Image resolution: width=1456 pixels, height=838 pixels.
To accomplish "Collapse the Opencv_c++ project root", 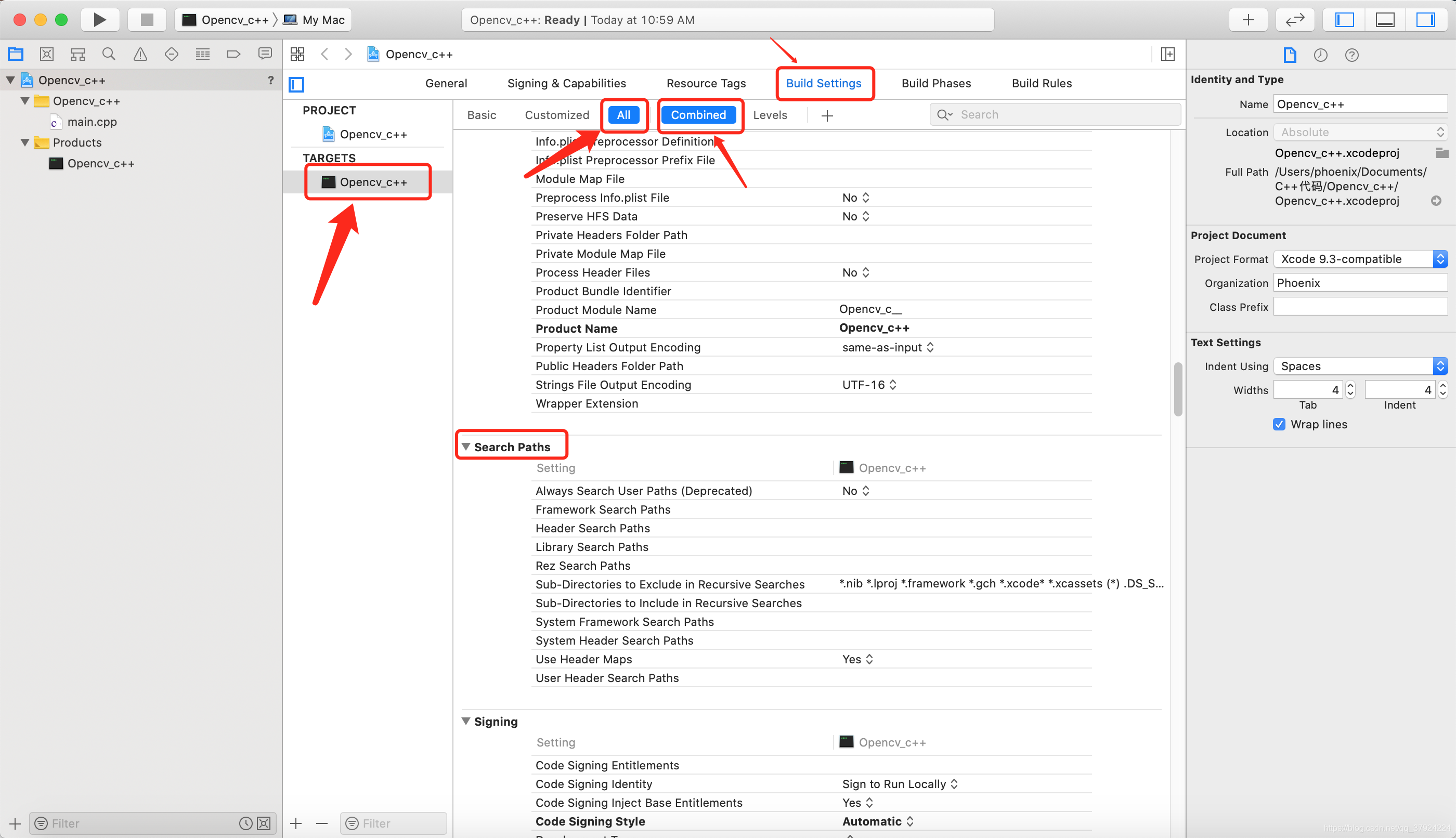I will coord(10,80).
